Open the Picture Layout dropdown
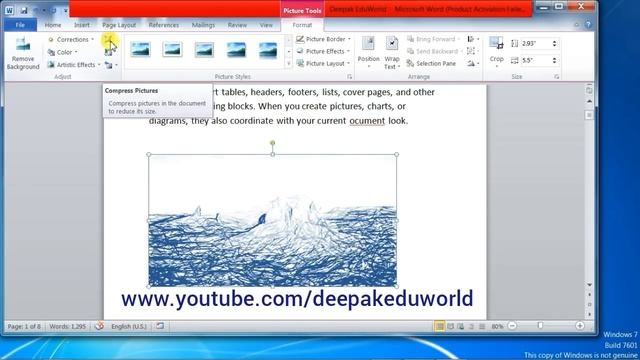The width and height of the screenshot is (640, 360). (x=323, y=64)
